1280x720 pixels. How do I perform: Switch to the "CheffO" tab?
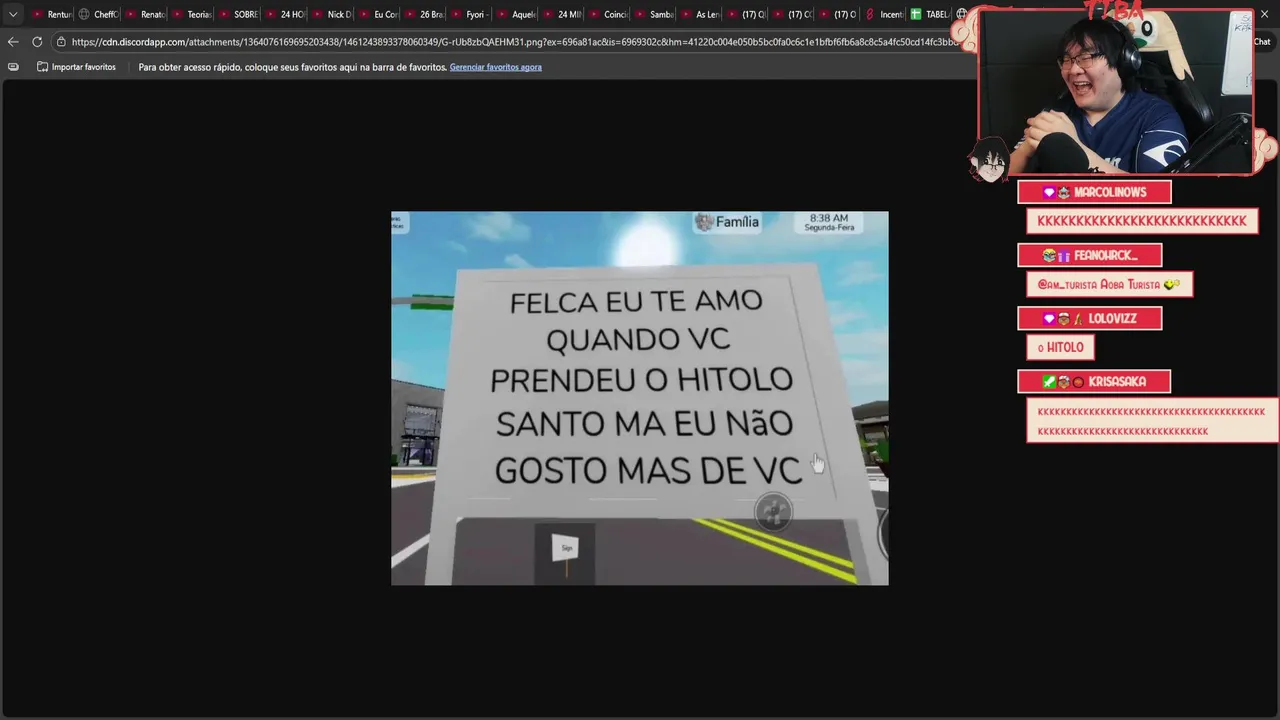point(99,14)
